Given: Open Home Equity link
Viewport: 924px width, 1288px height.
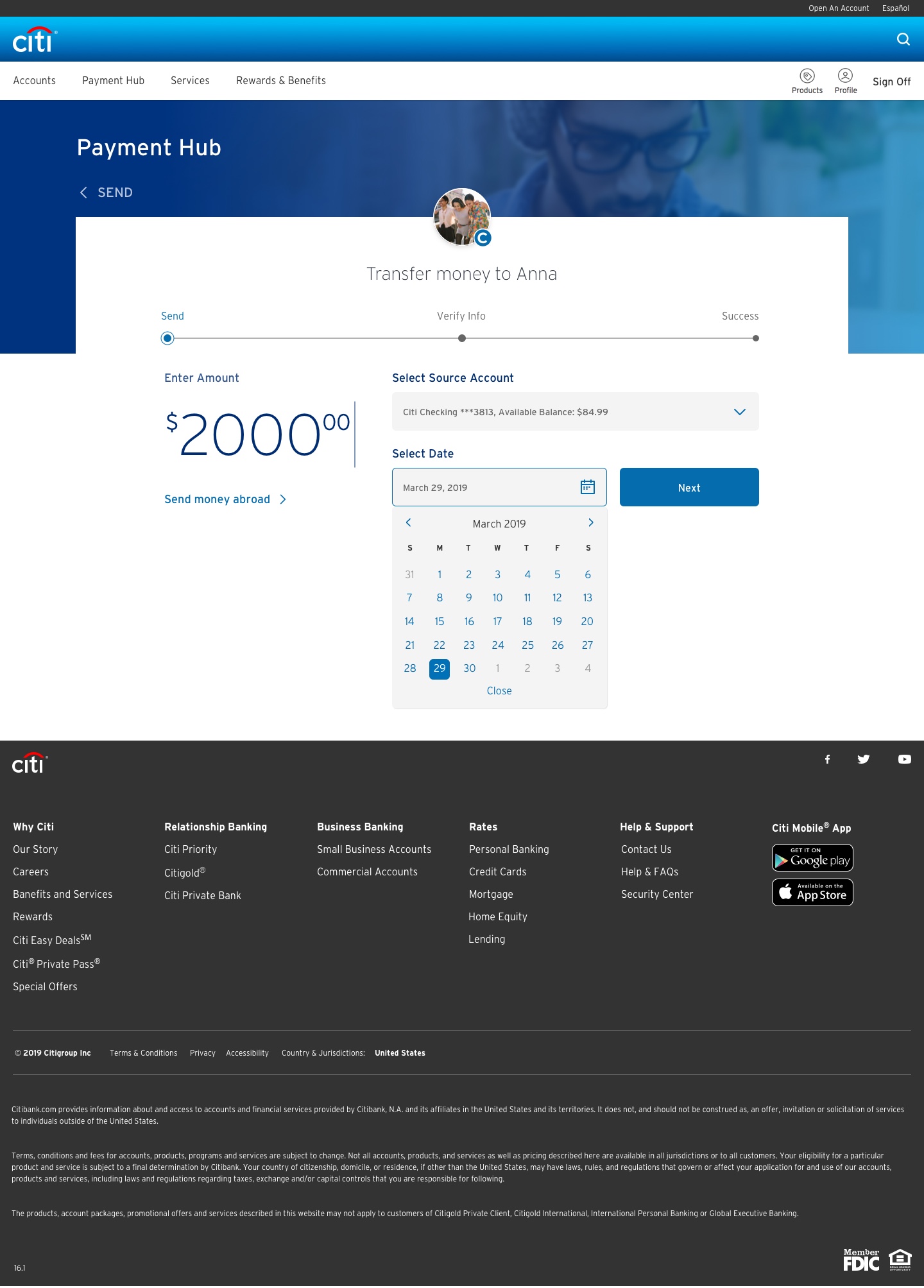Looking at the screenshot, I should click(498, 917).
